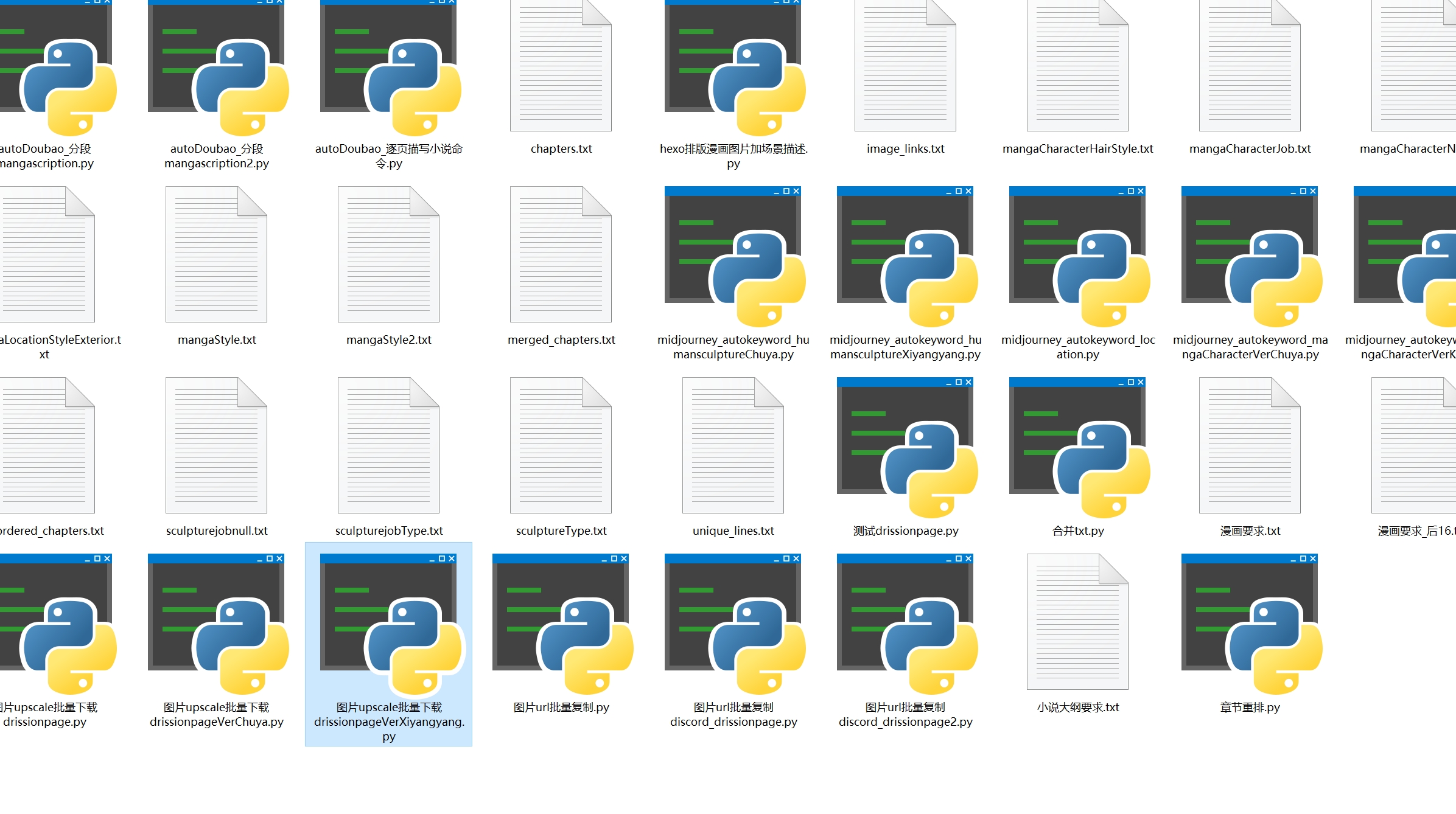Screen dimensions: 1456x814
Task: Click the file name label "image_links.txt"
Action: click(906, 149)
